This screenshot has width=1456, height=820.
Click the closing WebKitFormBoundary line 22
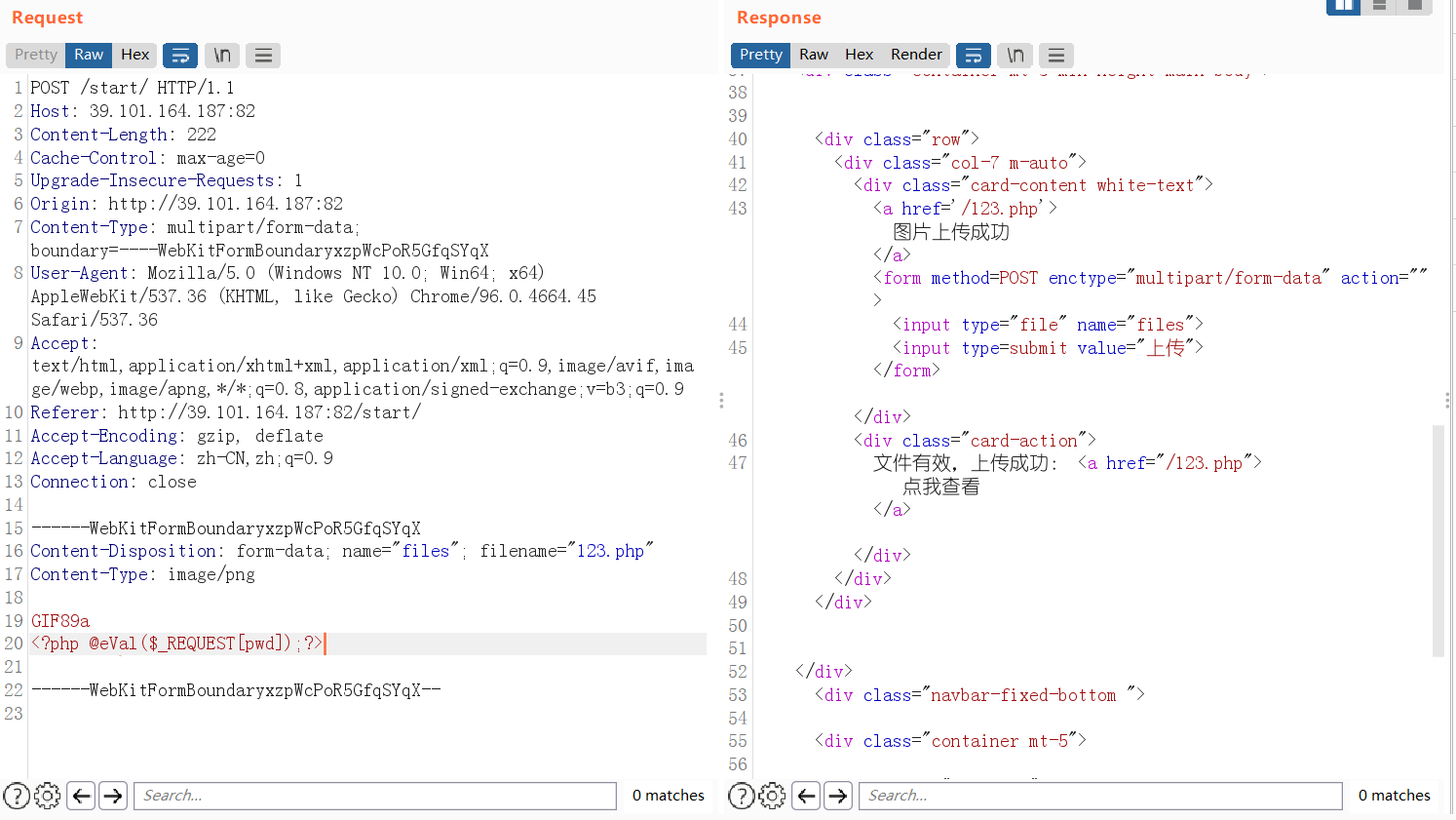coord(236,690)
